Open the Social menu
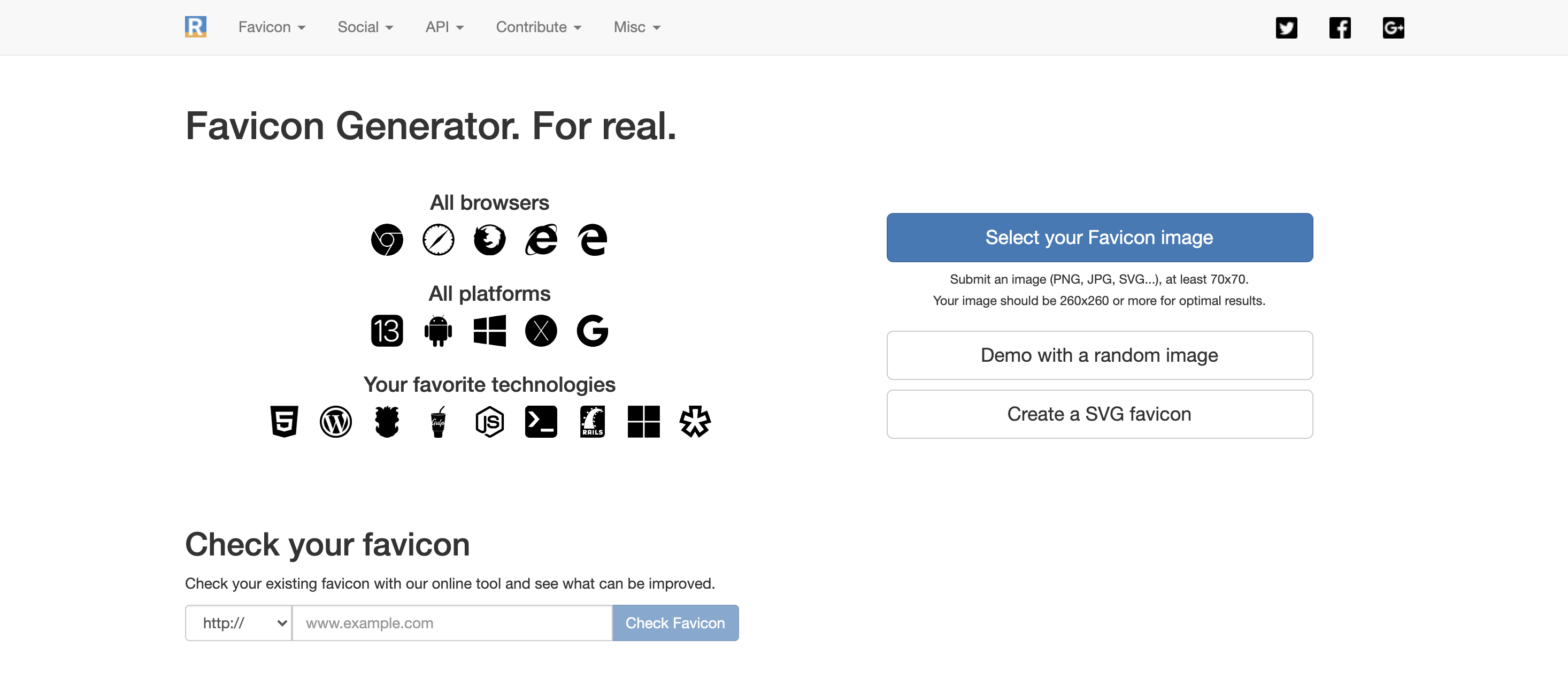Screen dimensions: 1568x685 tap(365, 27)
